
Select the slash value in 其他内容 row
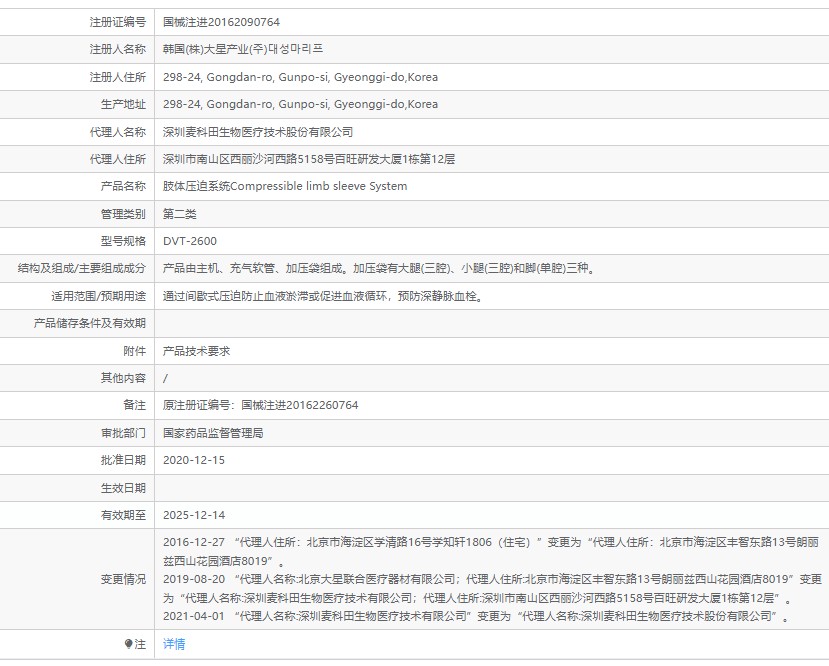pos(165,378)
